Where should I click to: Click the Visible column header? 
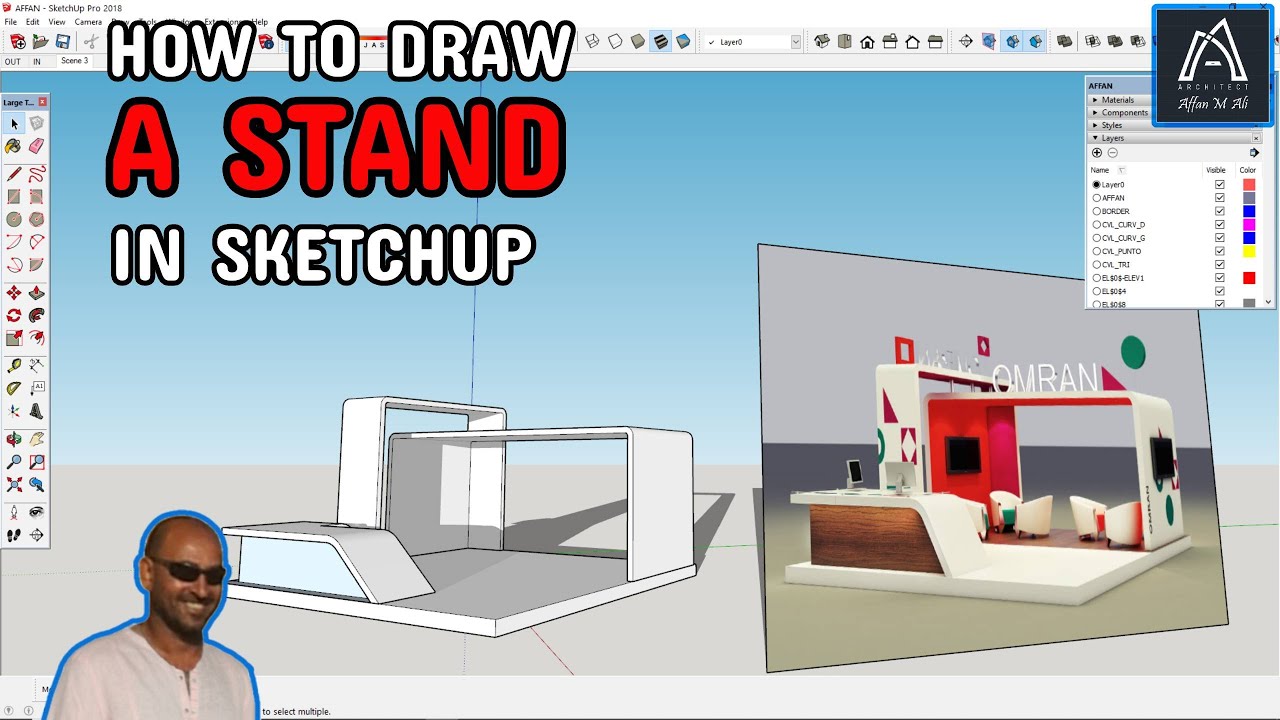1216,170
